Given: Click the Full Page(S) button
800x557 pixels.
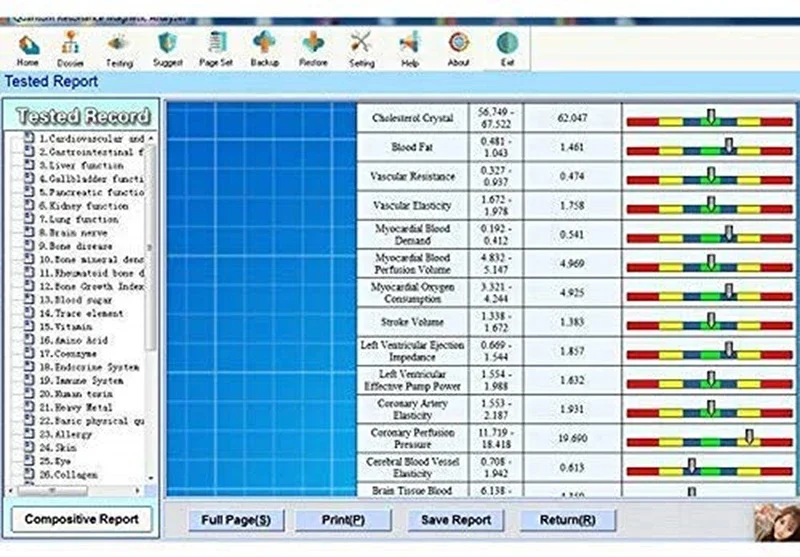Looking at the screenshot, I should [236, 520].
